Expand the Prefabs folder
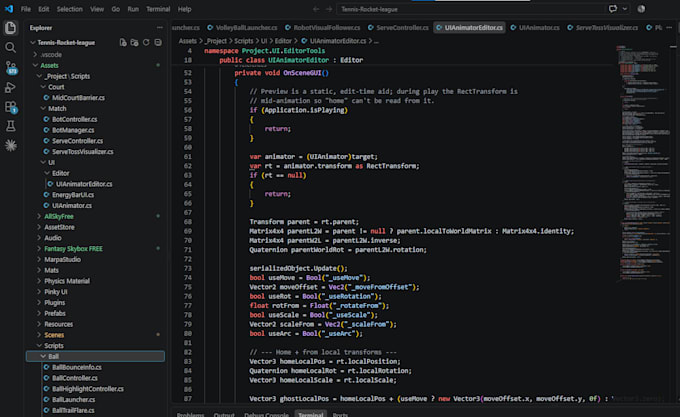The width and height of the screenshot is (680, 417). point(55,313)
